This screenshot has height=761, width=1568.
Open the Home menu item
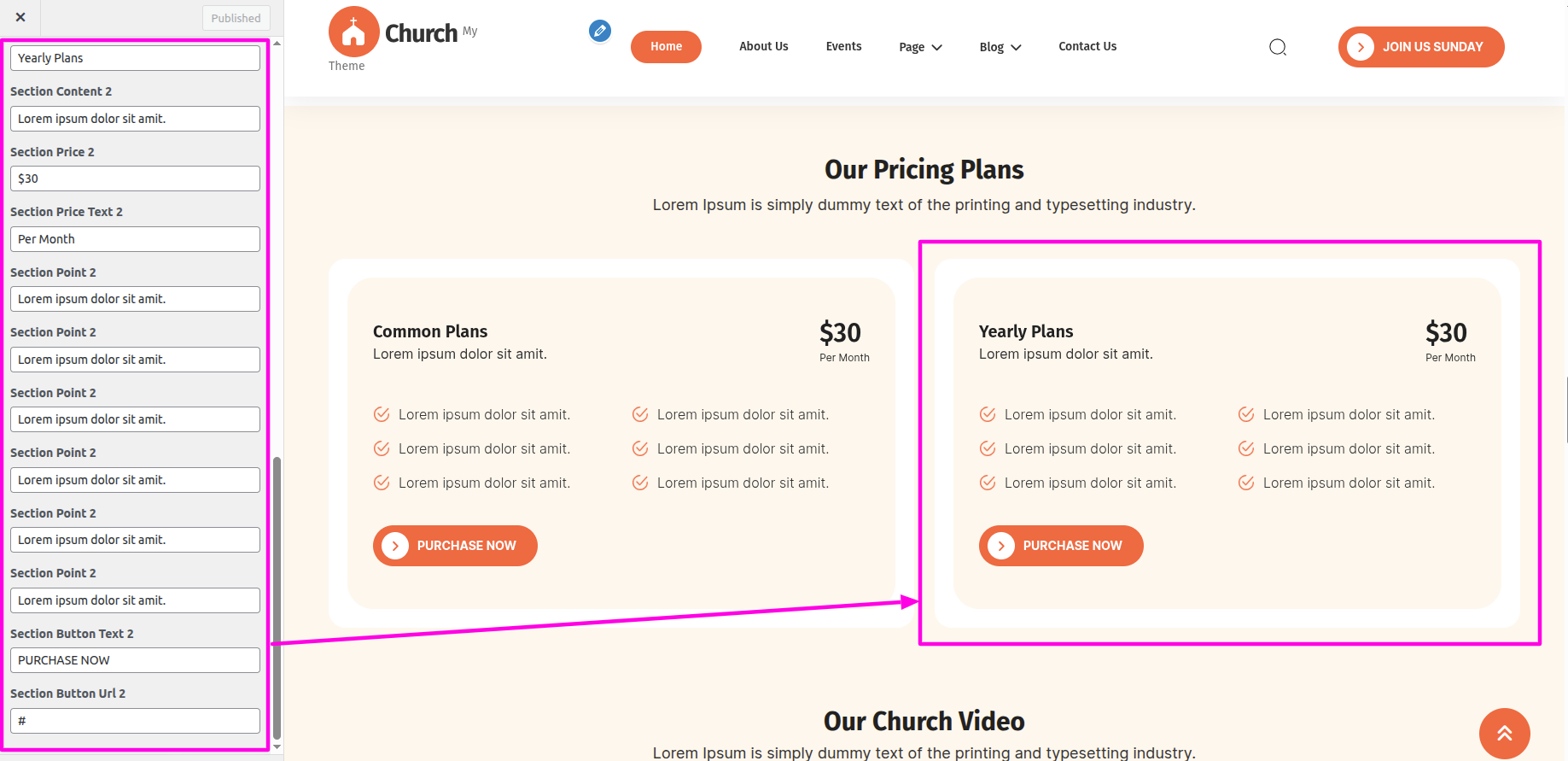[666, 47]
